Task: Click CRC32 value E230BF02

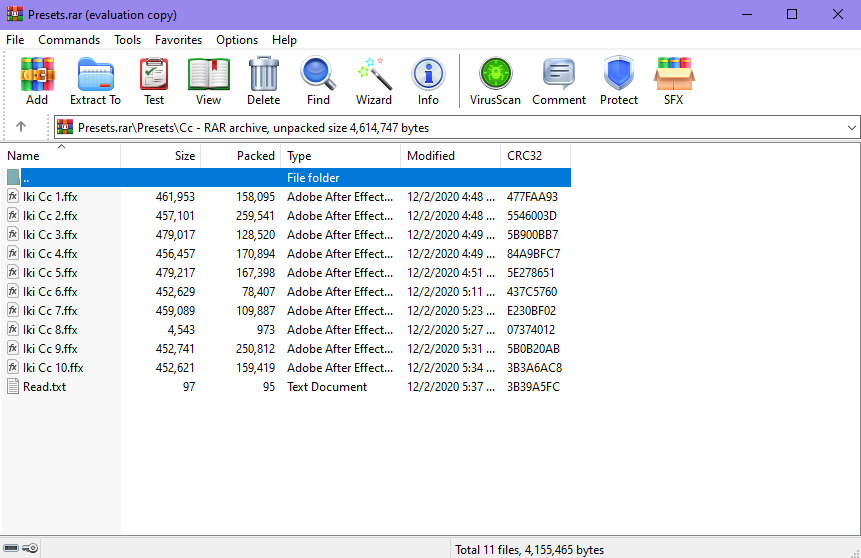Action: (x=531, y=310)
